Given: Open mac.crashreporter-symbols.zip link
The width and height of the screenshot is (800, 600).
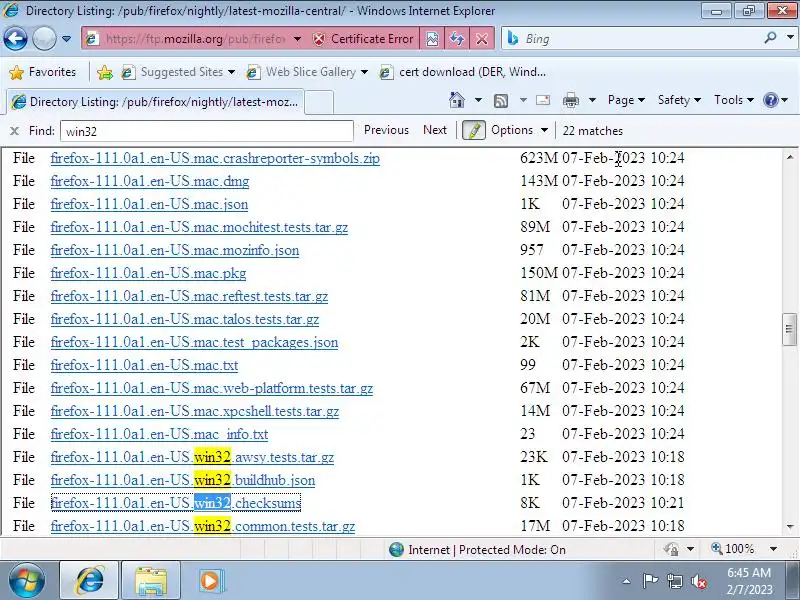Looking at the screenshot, I should pos(215,158).
